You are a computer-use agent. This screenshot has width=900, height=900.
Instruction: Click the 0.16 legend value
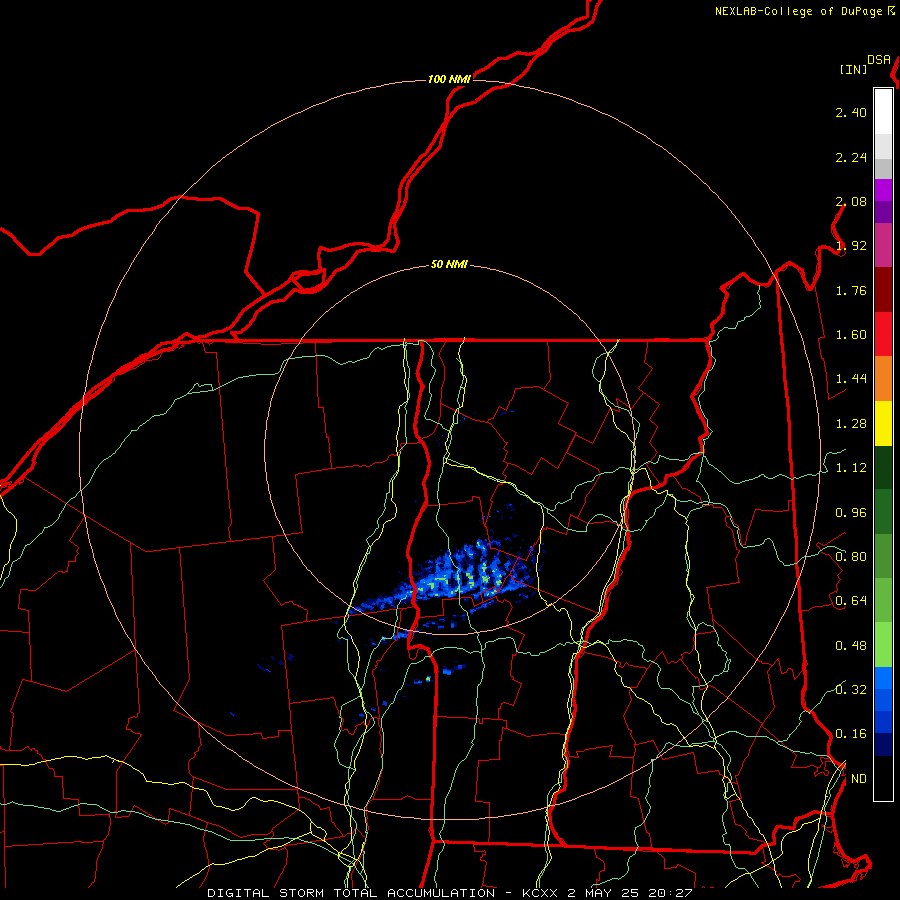[851, 734]
